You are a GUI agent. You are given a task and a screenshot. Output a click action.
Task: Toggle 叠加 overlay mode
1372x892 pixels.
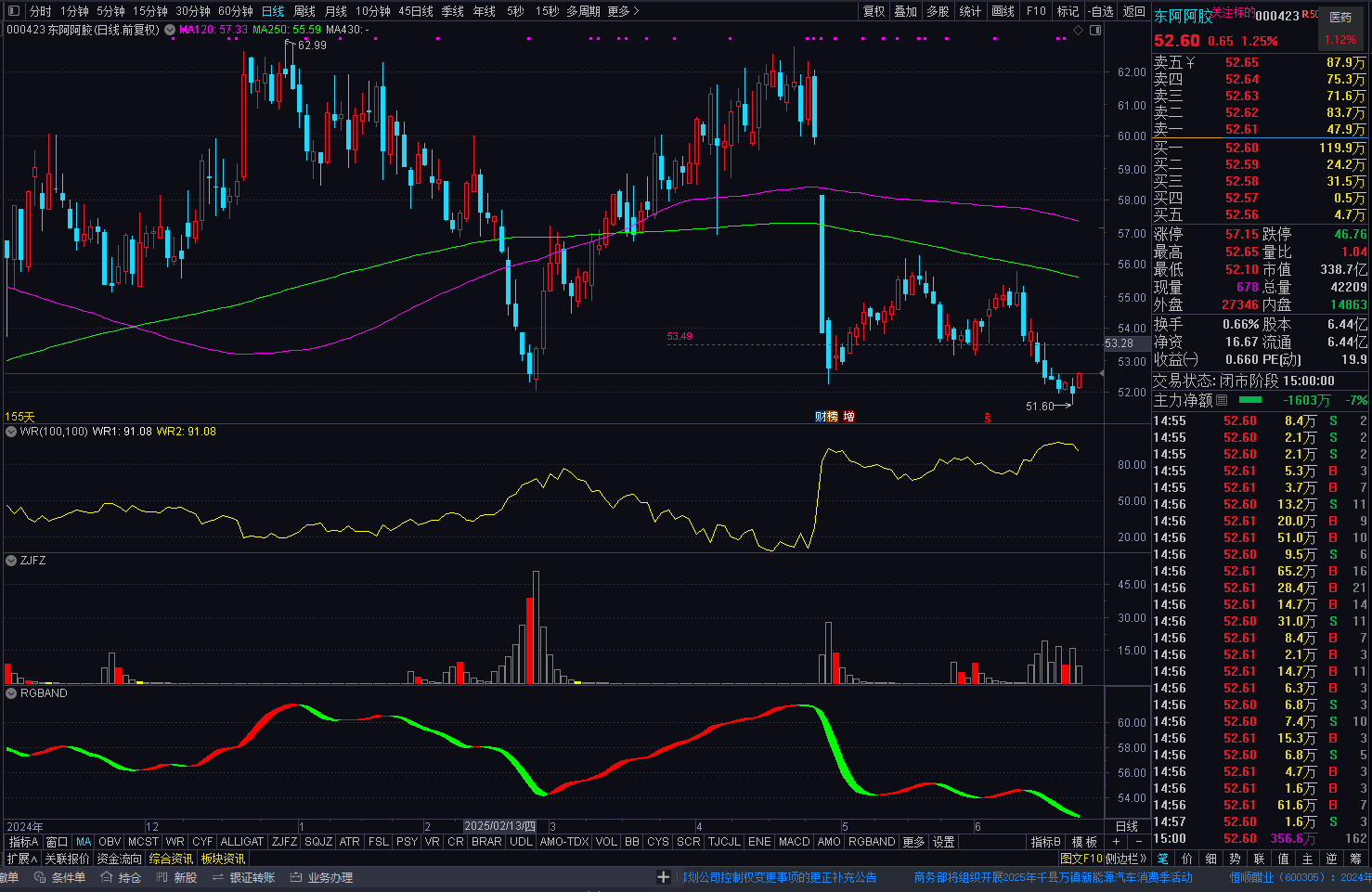pos(906,11)
